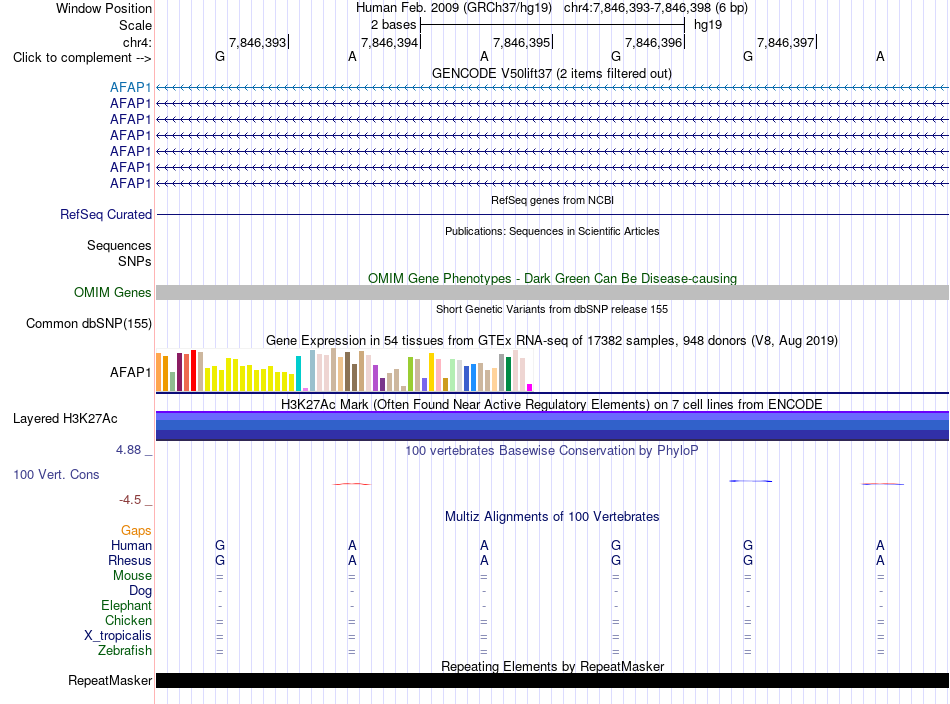Click the '100 vertebrates Basewise Conservation by PhyloP' title
950x704 pixels.
pyautogui.click(x=552, y=450)
